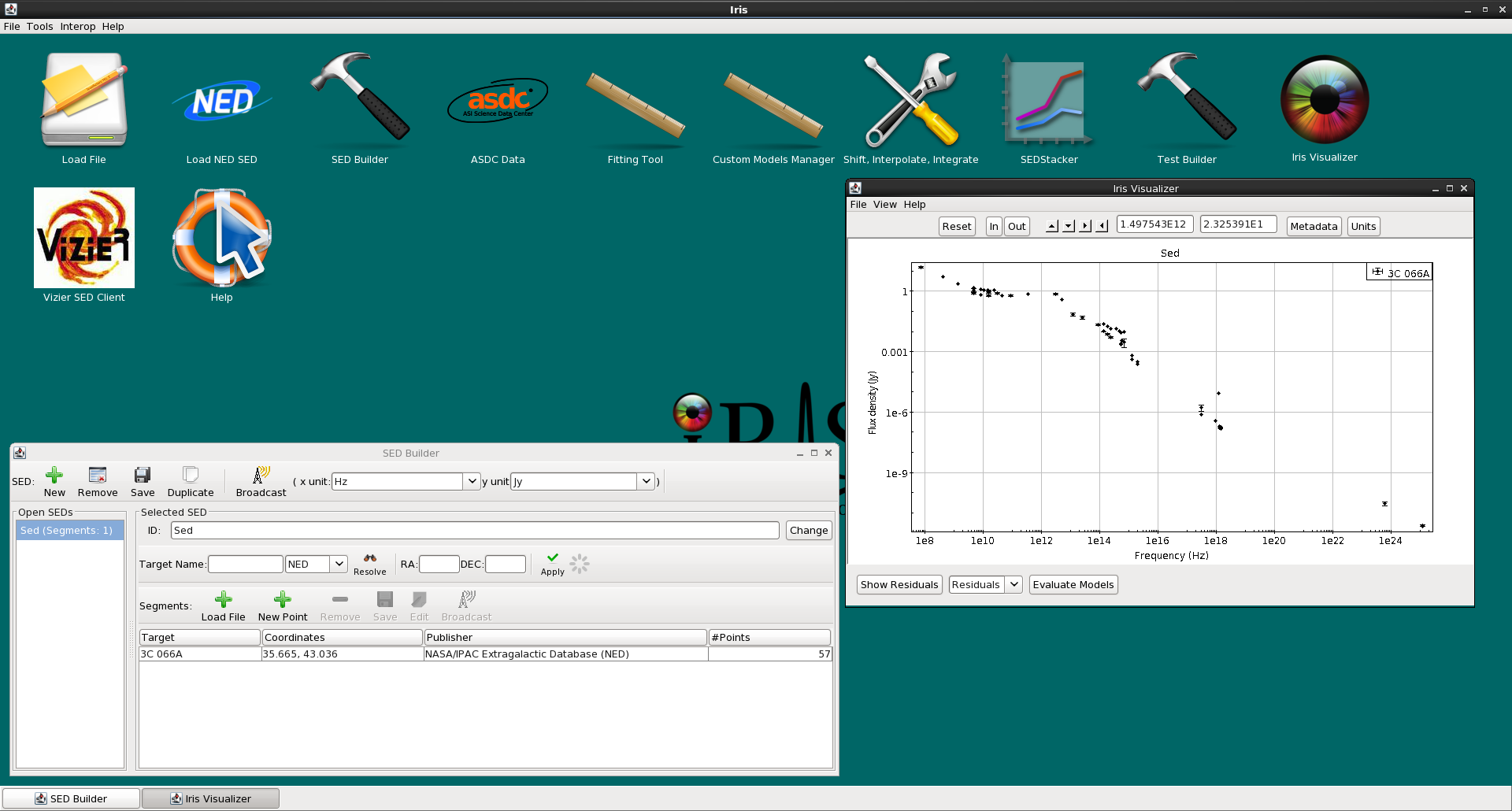Screen dimensions: 1512x811
Task: Open the Test Builder hammer icon
Action: click(1187, 108)
